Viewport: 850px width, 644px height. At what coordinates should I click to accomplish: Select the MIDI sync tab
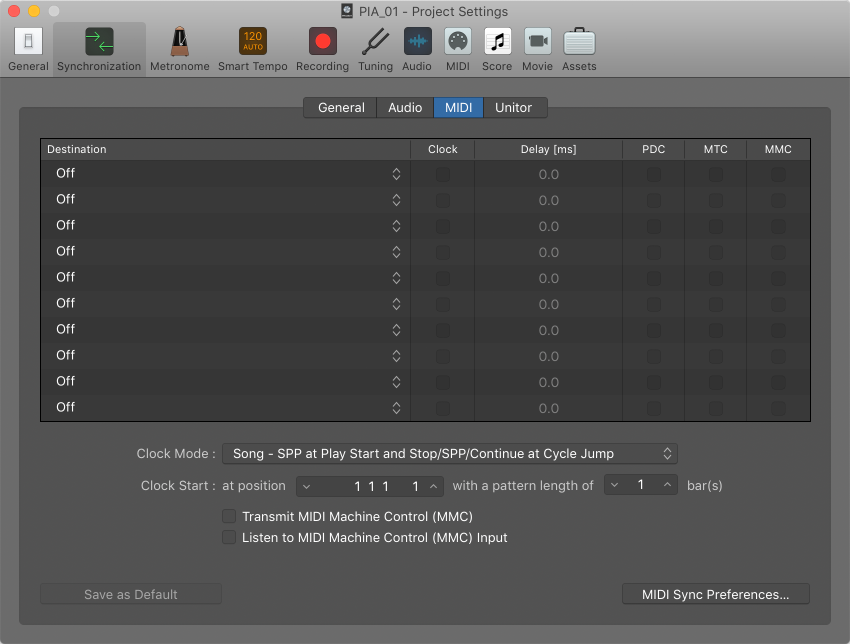(x=459, y=107)
